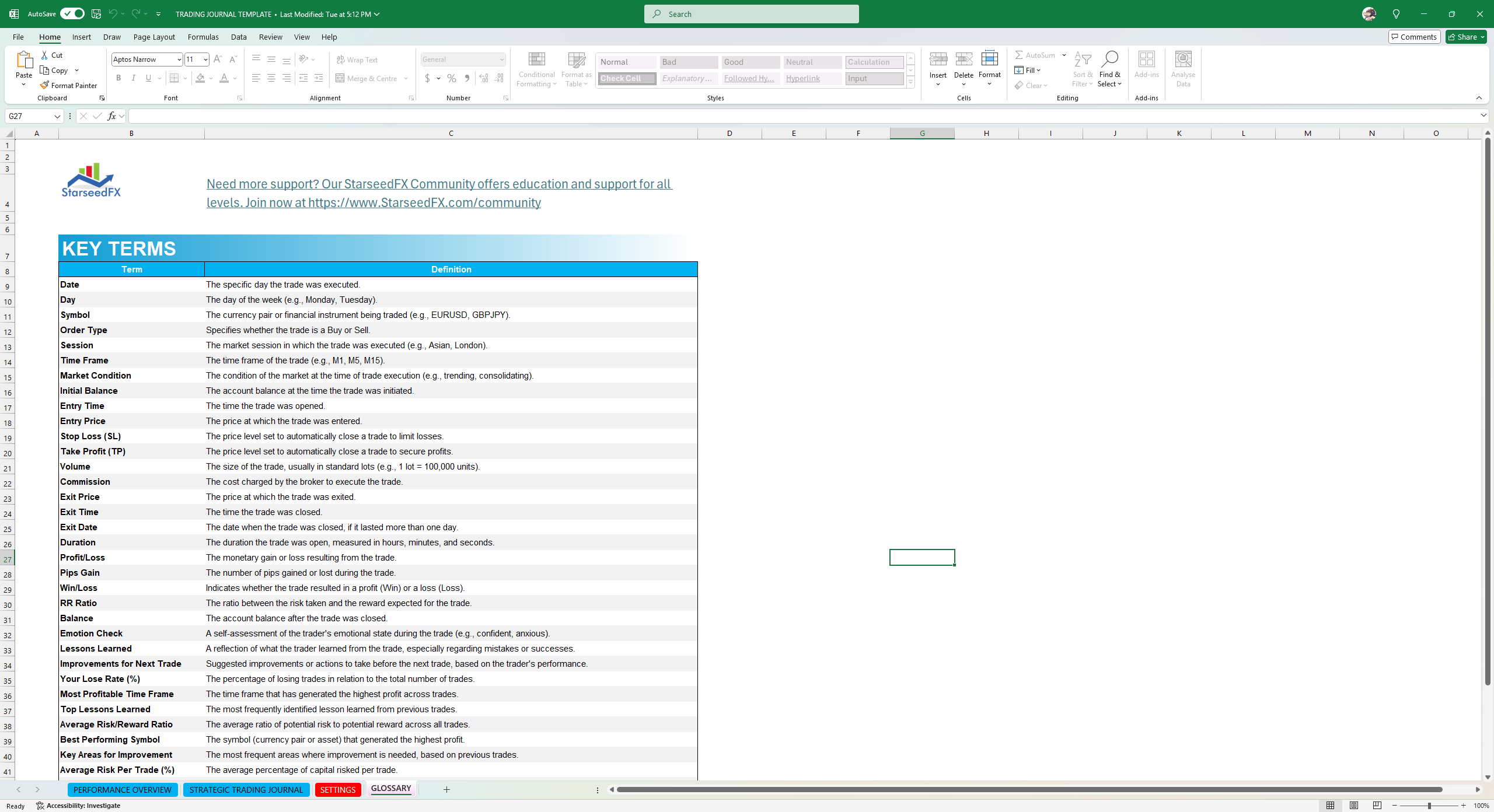Image resolution: width=1494 pixels, height=812 pixels.
Task: Expand the Number Format dropdown
Action: pyautogui.click(x=501, y=60)
